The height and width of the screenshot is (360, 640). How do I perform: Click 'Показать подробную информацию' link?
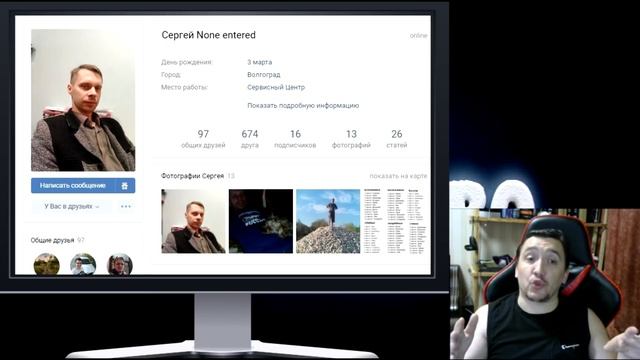point(303,105)
